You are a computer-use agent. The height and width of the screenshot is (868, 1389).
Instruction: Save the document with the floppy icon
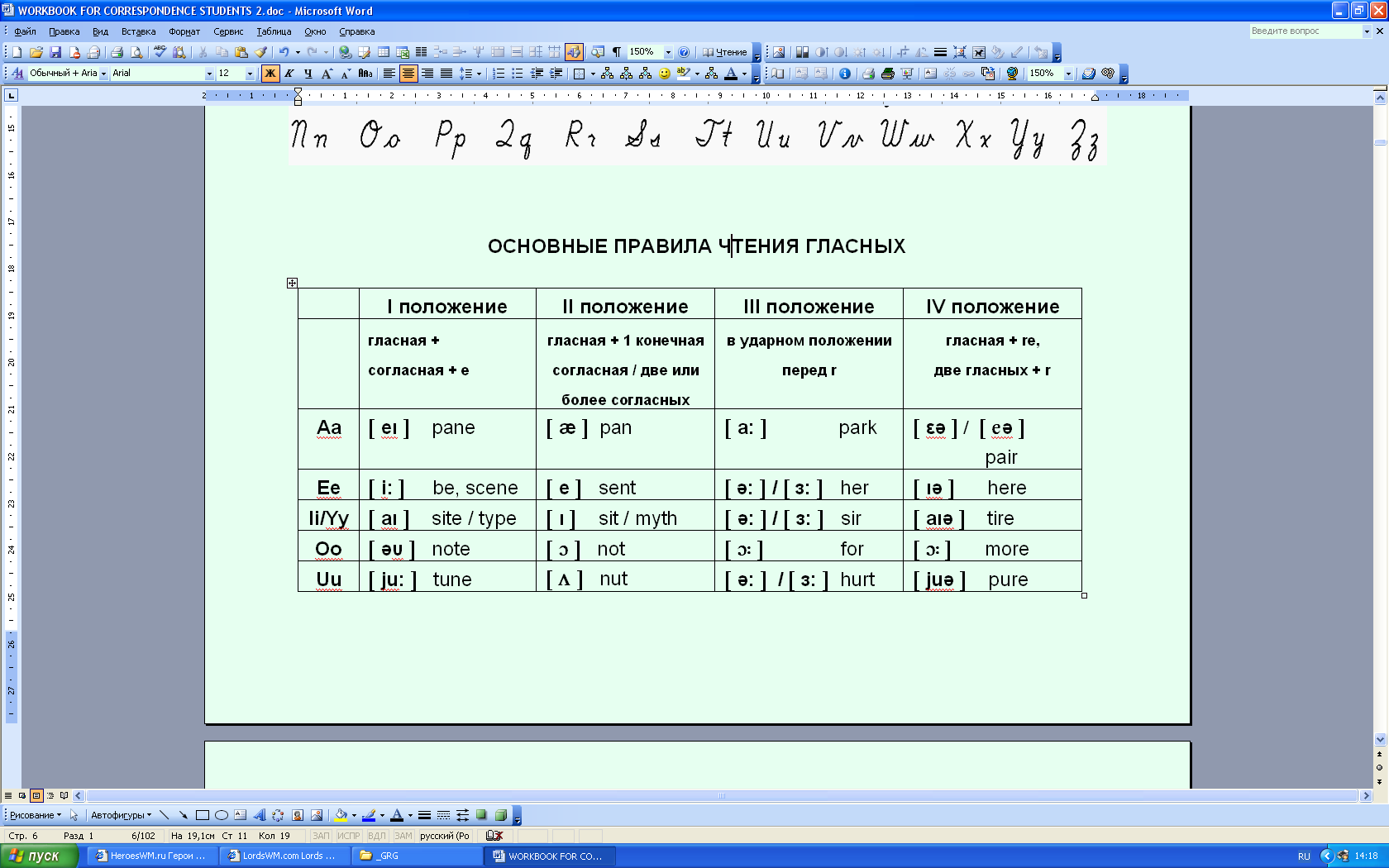(x=55, y=52)
